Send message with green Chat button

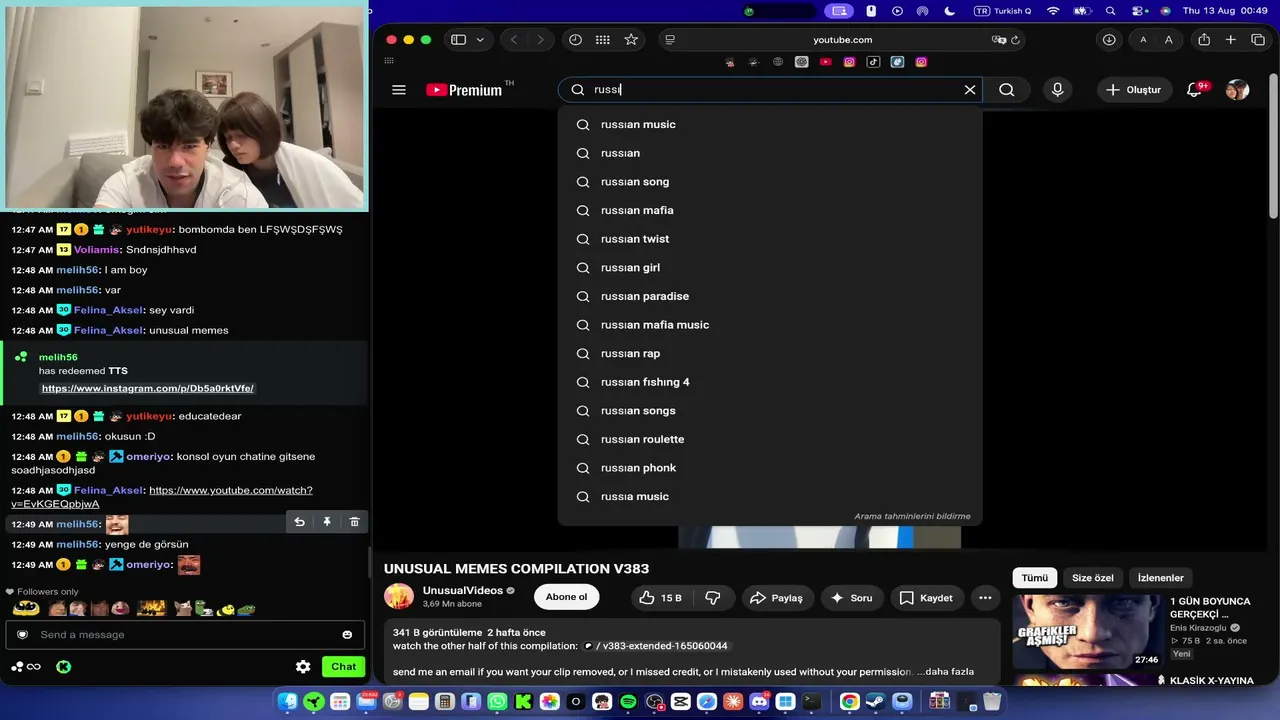pos(343,667)
